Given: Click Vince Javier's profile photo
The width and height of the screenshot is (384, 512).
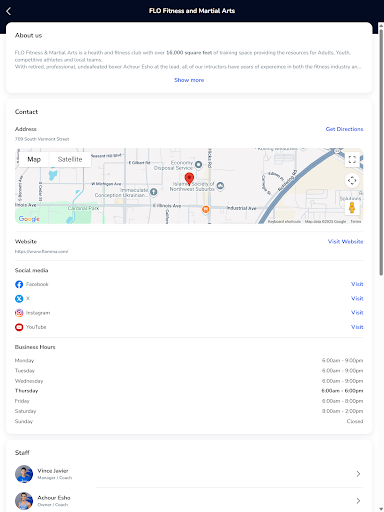Looking at the screenshot, I should coord(24,474).
